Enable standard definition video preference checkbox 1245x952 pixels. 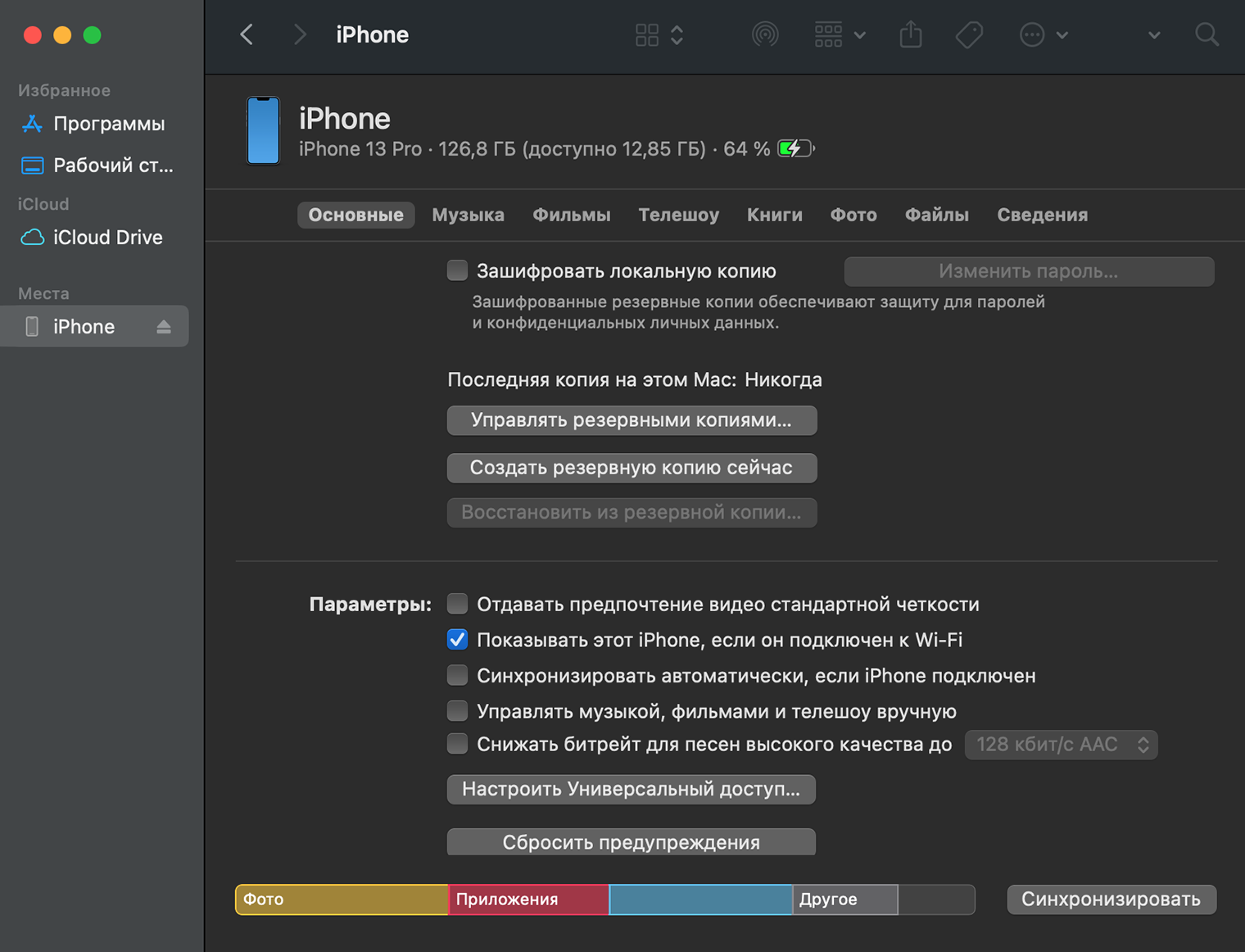[457, 604]
